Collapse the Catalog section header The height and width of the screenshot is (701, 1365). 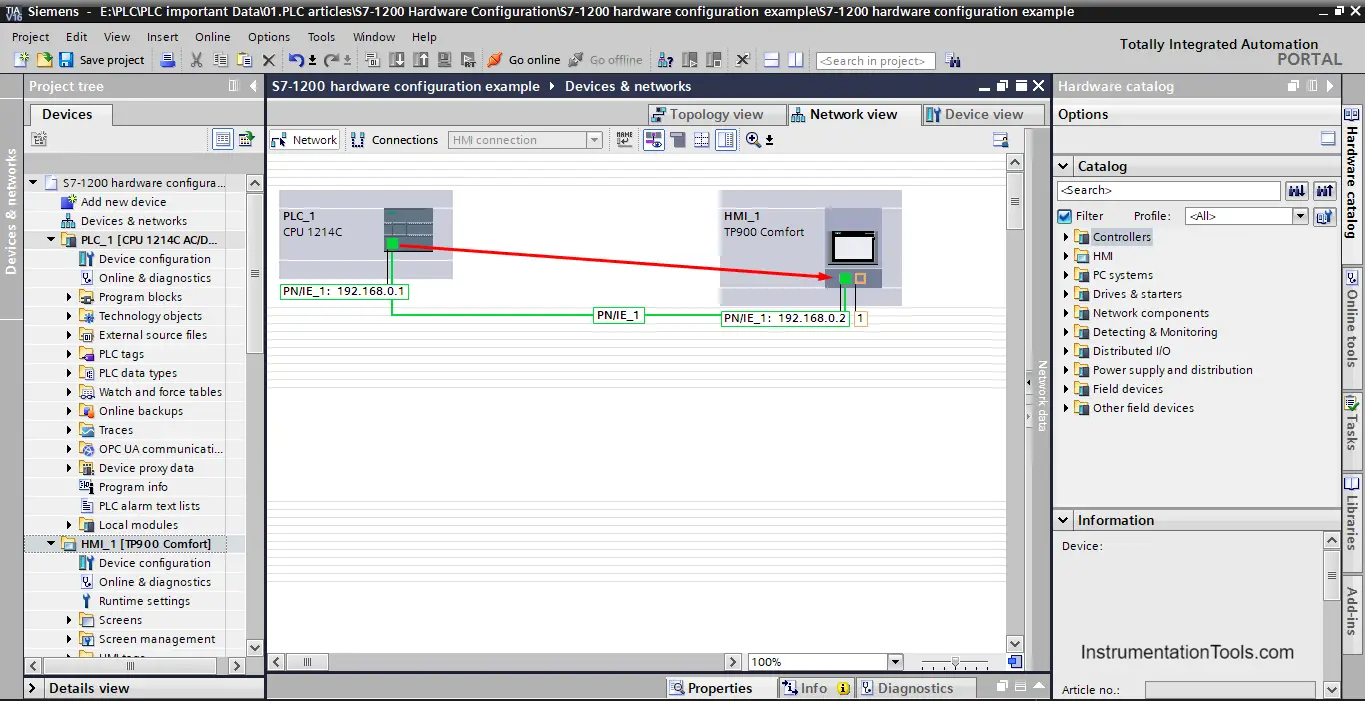point(1064,166)
